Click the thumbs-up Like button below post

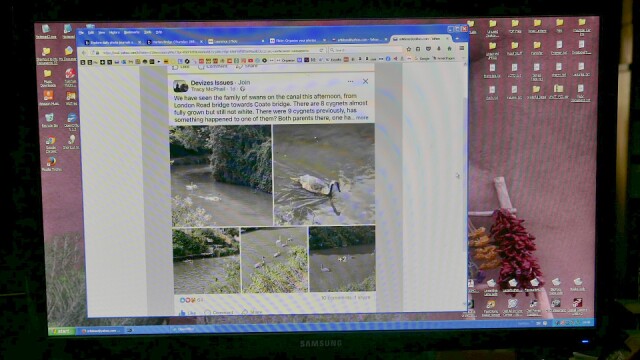pyautogui.click(x=187, y=313)
